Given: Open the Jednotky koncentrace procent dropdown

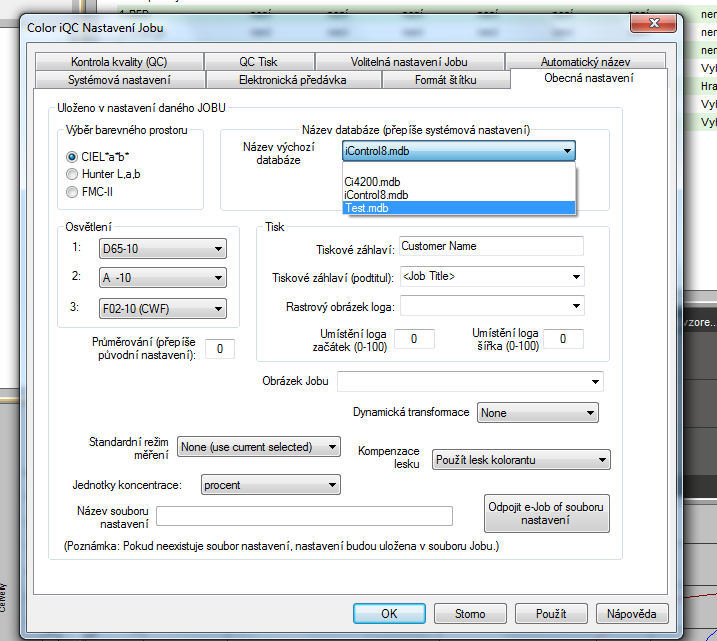Looking at the screenshot, I should [x=271, y=485].
